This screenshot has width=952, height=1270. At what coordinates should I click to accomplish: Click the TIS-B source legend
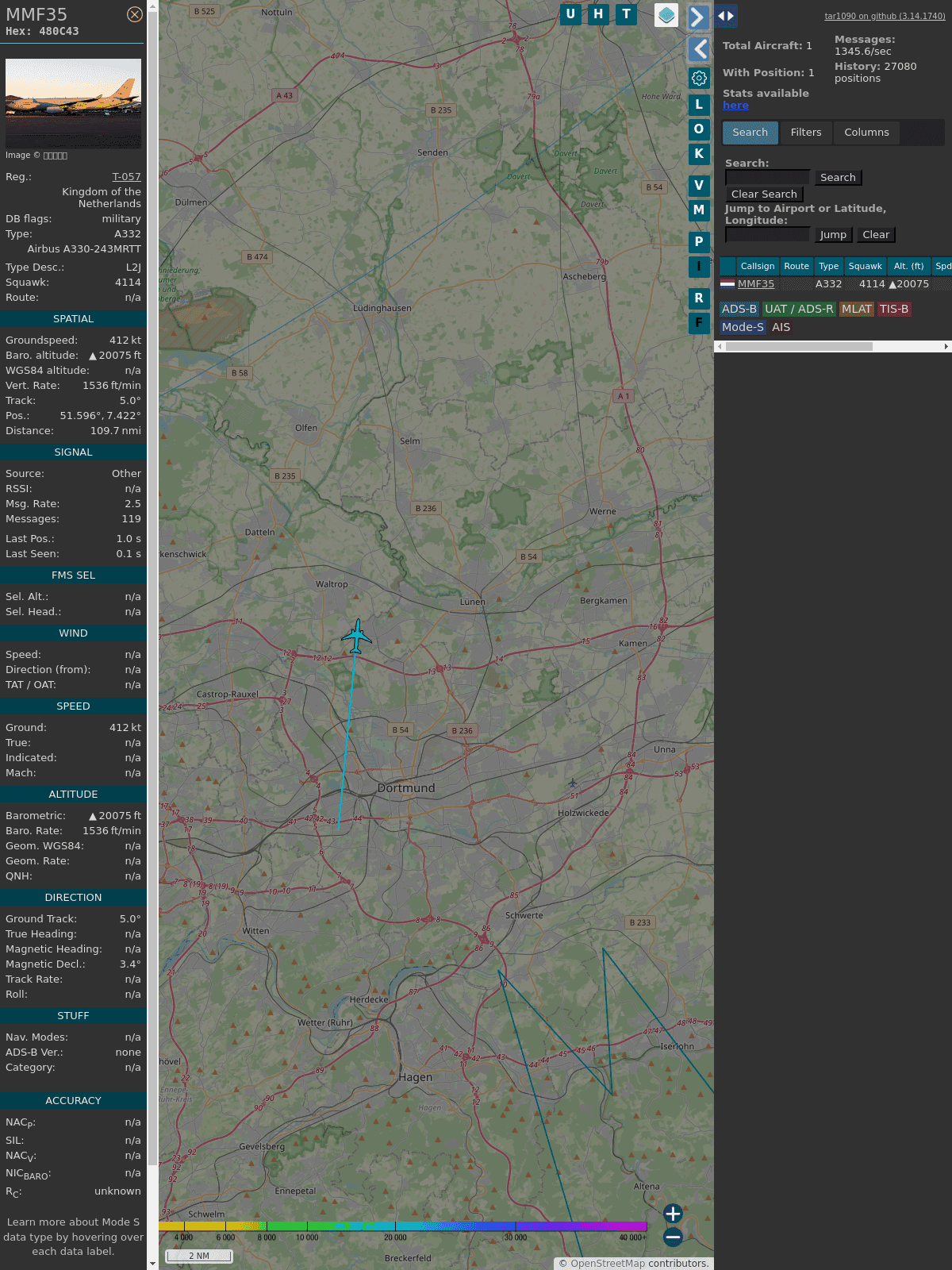(894, 310)
